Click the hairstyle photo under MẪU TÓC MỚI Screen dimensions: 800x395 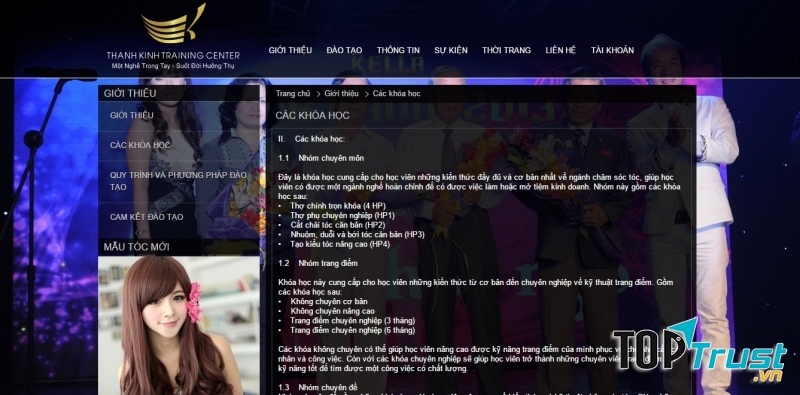coord(179,325)
